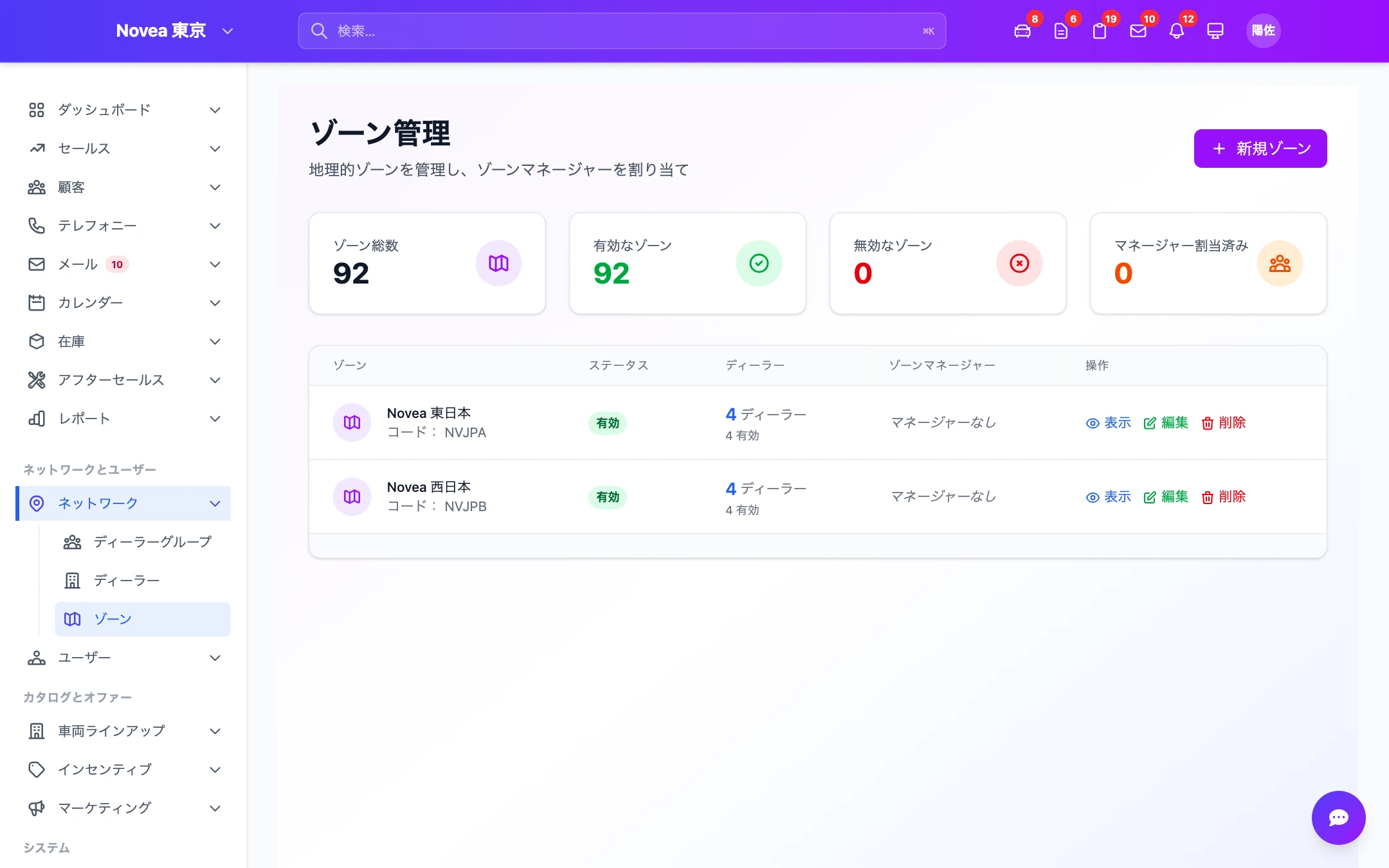Screen dimensions: 1389x868
Task: View the Novea 東日本 zone via 表示
Action: 1108,422
